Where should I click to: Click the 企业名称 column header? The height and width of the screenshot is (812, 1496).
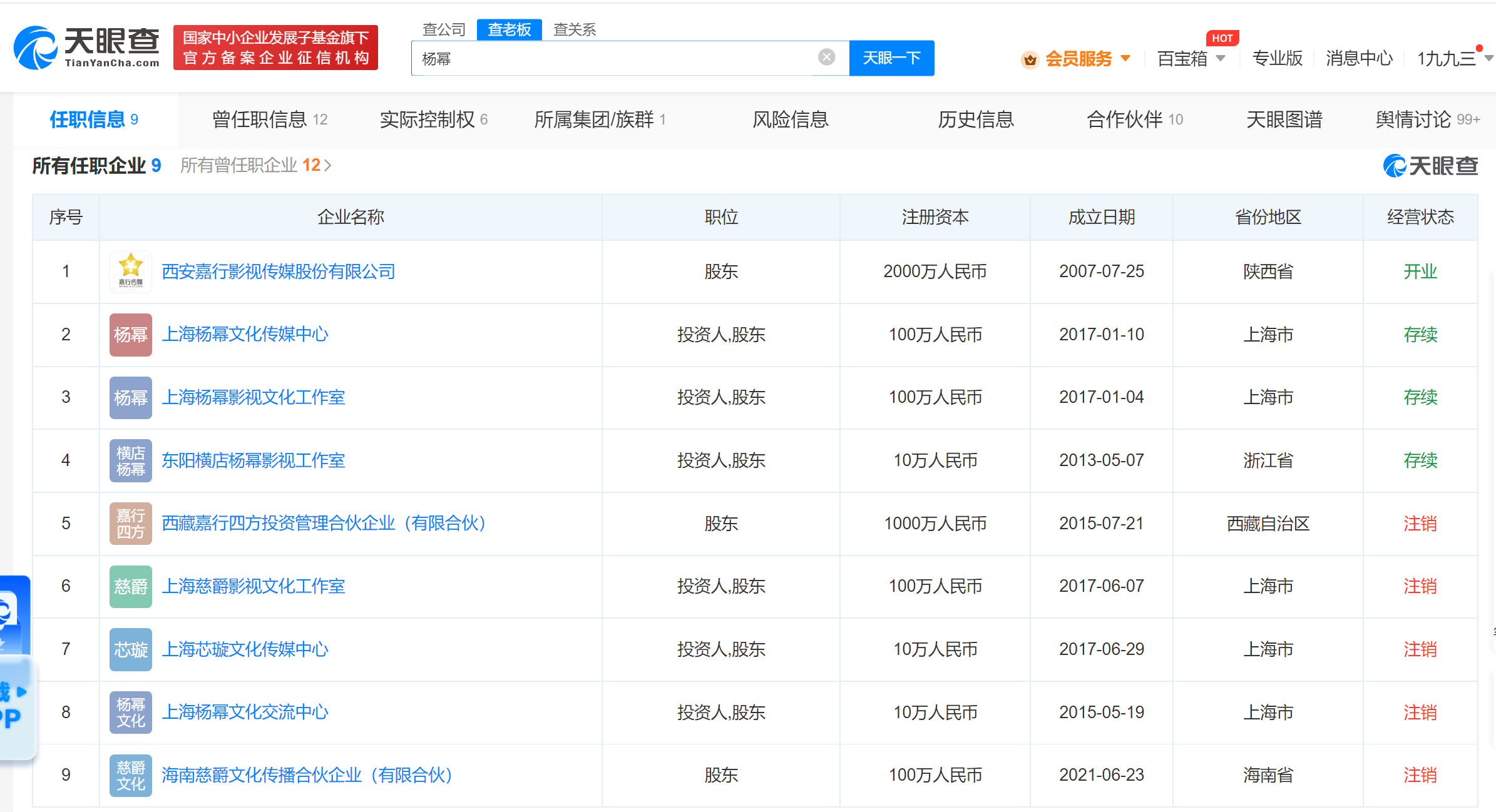tap(351, 217)
